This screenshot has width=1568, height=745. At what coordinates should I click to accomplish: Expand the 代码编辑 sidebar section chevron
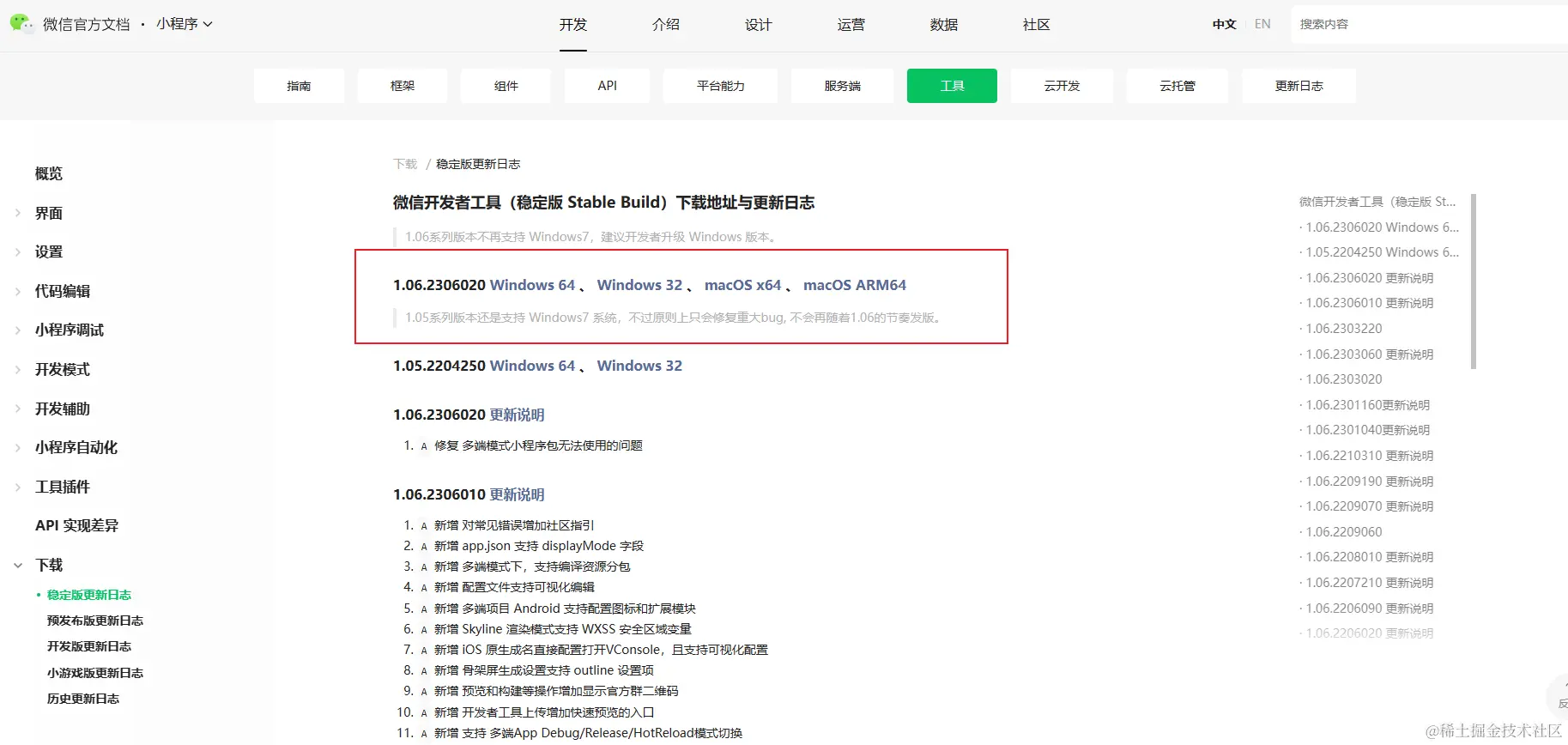pos(18,291)
